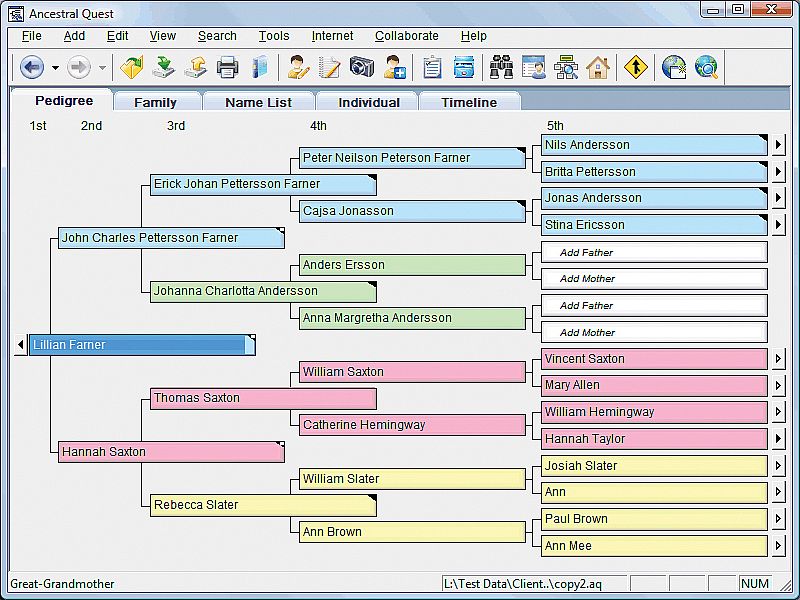Screen dimensions: 800x600
Task: Expand ancestors arrow next to Nils Andersson
Action: pos(778,145)
